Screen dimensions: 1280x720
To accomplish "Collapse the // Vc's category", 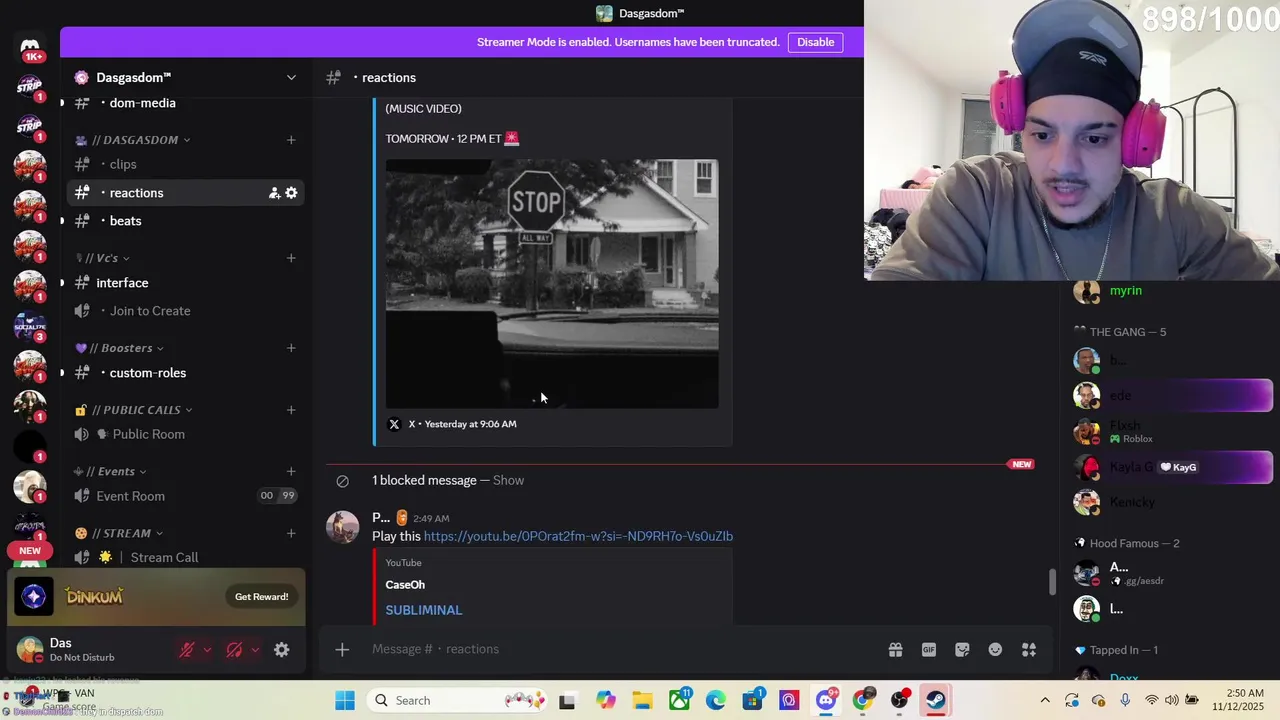I will [x=103, y=258].
